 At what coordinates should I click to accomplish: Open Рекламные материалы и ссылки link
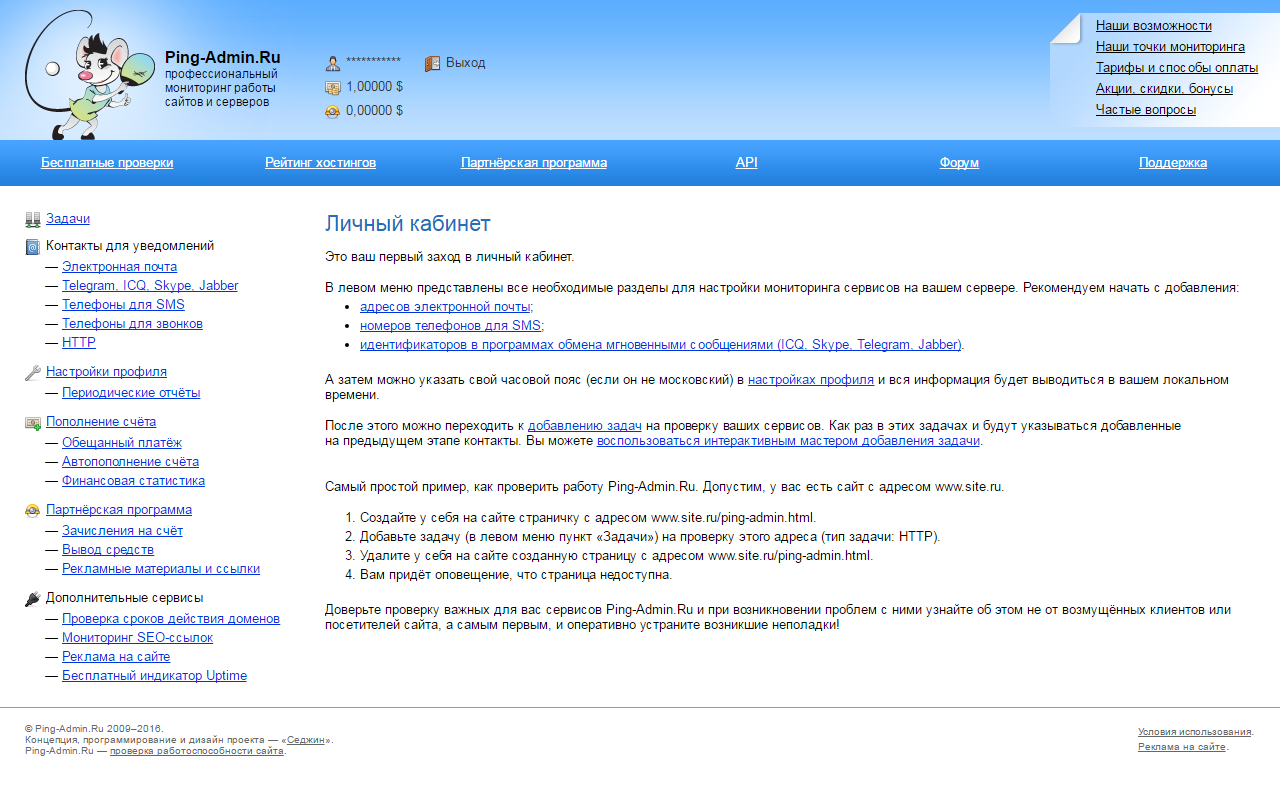(161, 569)
